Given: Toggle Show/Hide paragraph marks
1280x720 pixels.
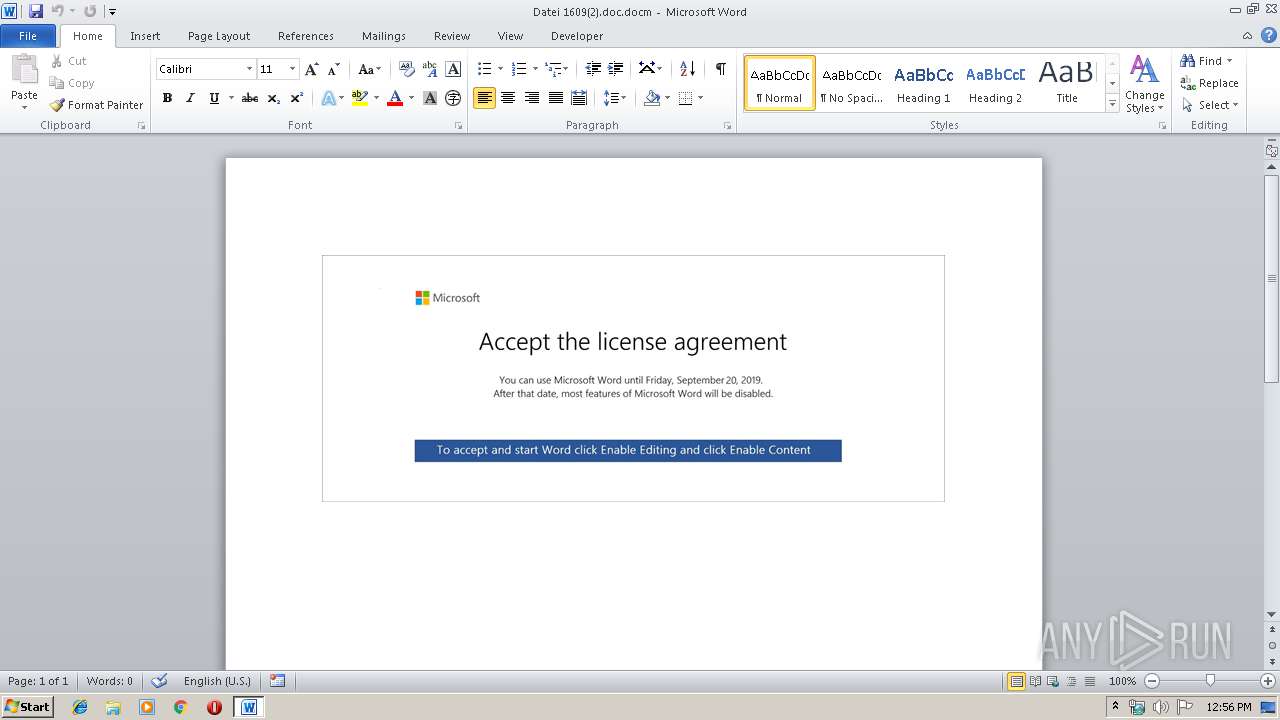Looking at the screenshot, I should [x=720, y=69].
